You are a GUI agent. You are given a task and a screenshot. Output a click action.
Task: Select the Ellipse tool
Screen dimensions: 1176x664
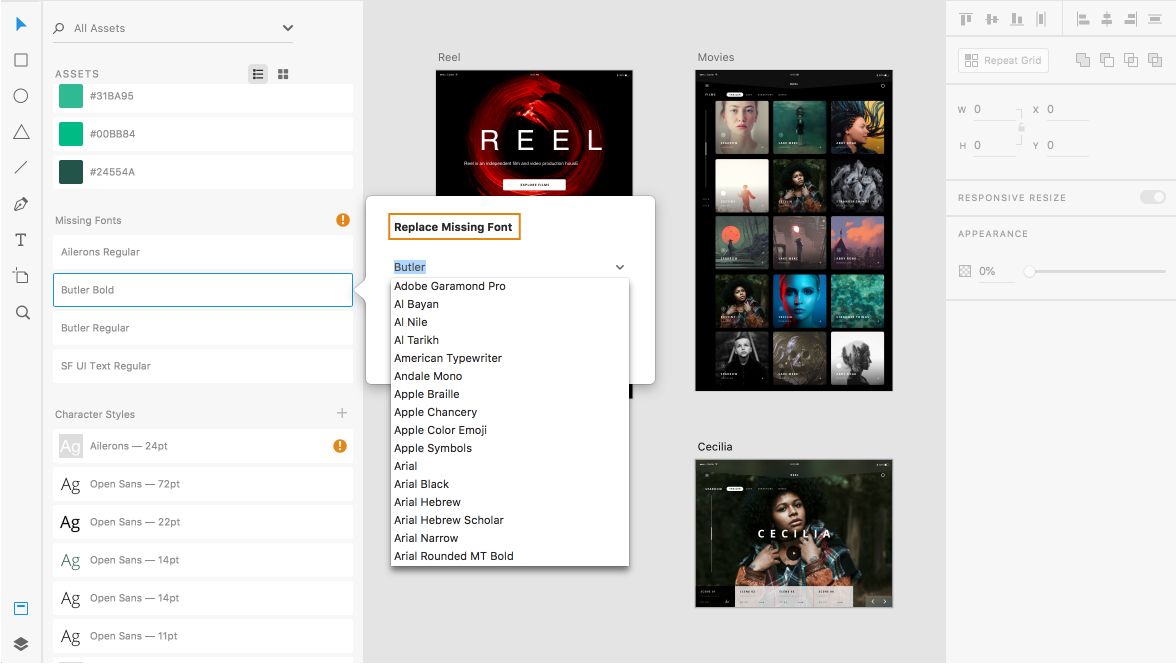21,96
